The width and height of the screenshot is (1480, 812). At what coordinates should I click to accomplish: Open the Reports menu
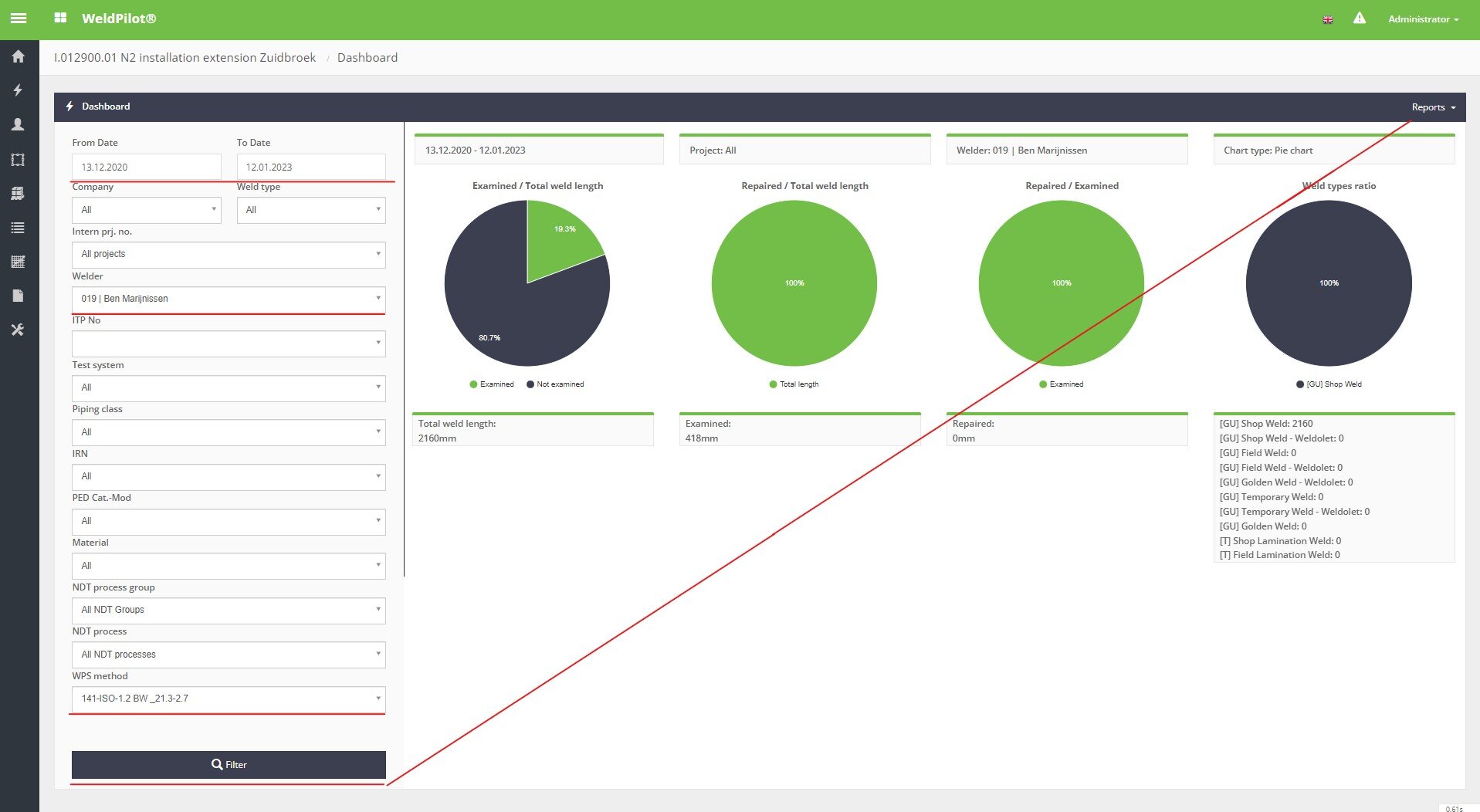click(x=1432, y=107)
